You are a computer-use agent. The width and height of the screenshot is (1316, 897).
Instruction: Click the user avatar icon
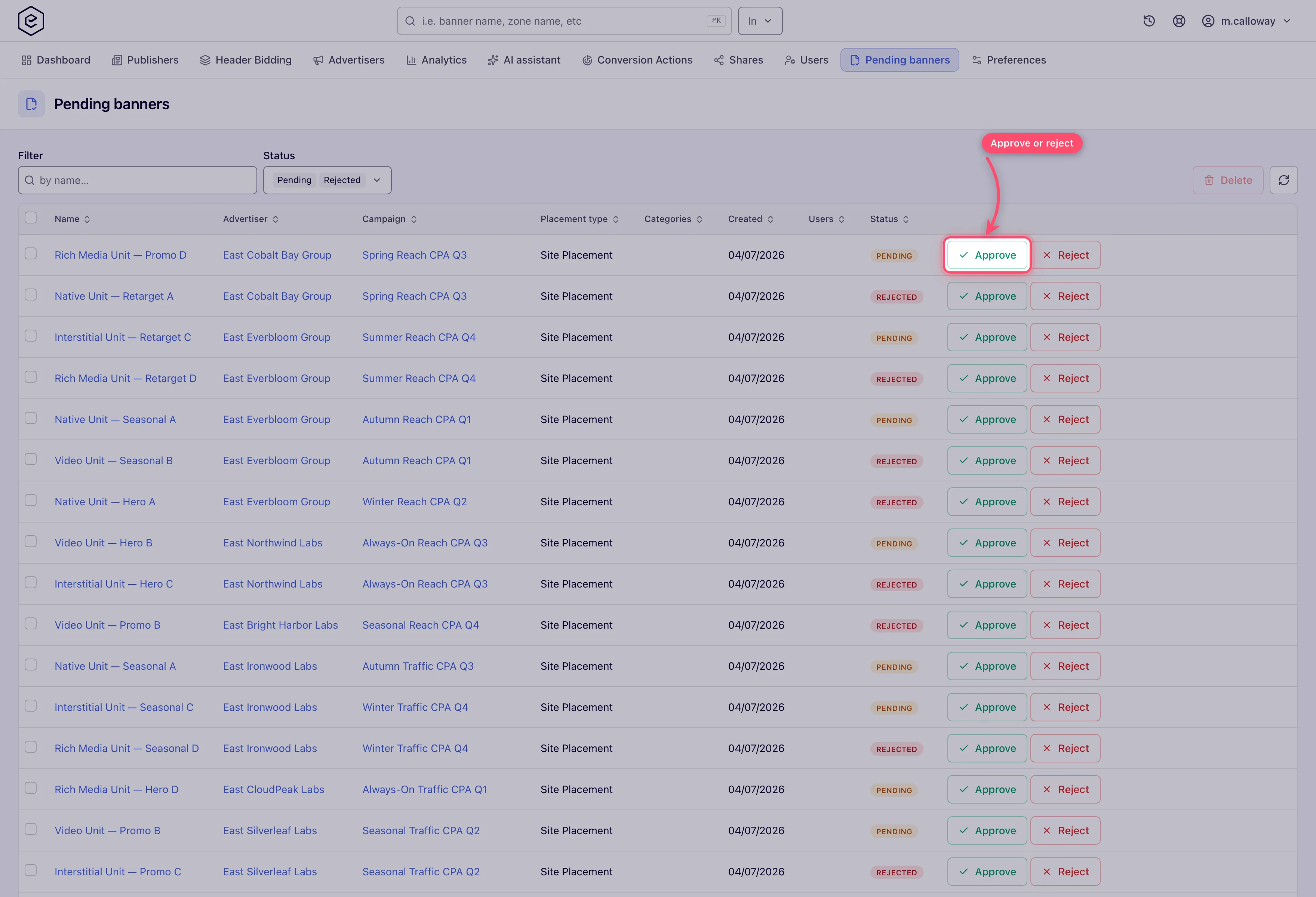pyautogui.click(x=1208, y=21)
